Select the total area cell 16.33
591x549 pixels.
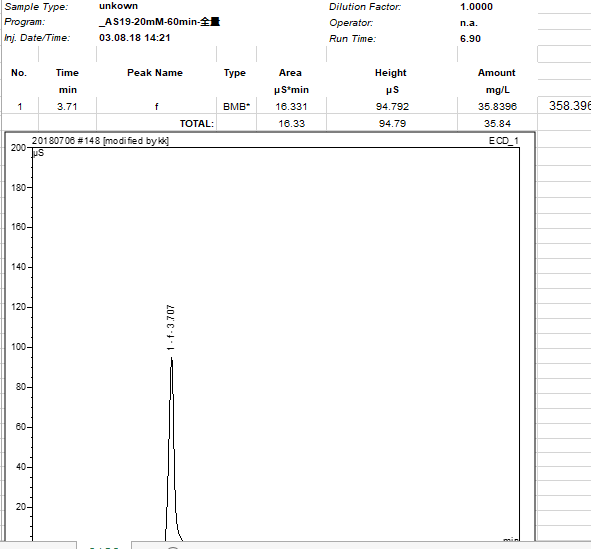coord(291,123)
